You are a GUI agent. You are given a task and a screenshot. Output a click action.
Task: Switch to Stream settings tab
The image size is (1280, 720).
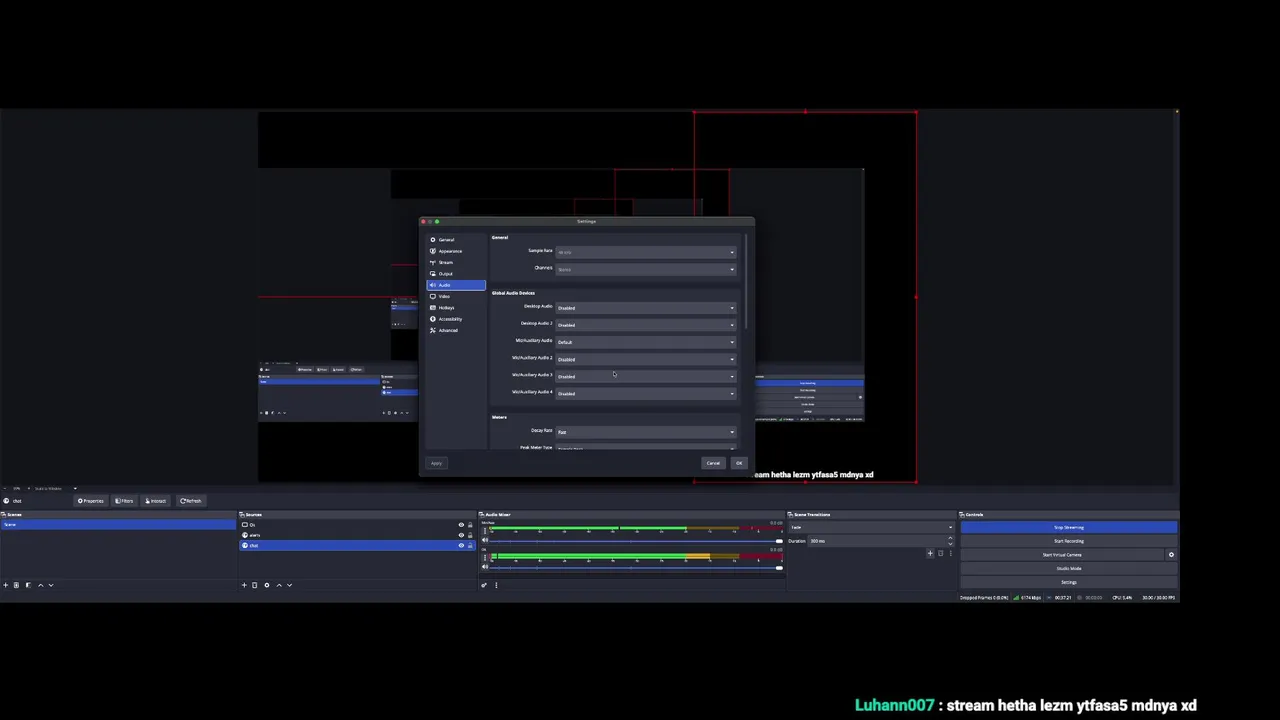click(456, 262)
